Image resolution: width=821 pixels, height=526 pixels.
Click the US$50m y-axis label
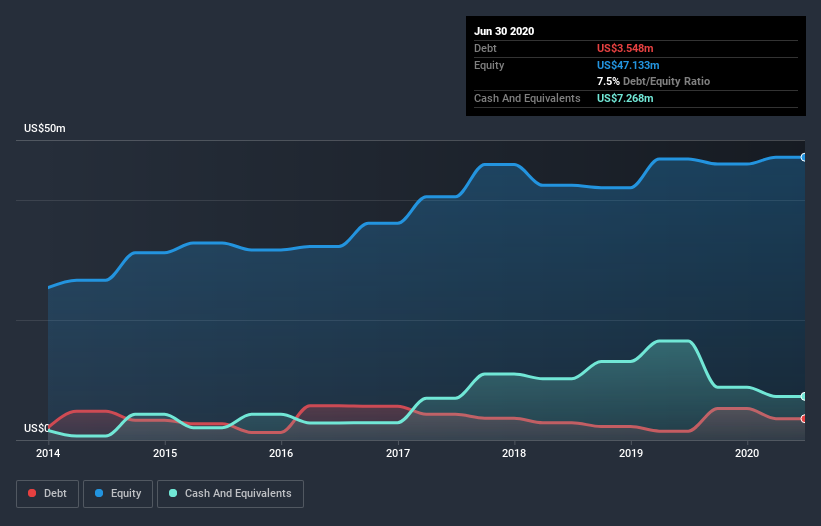point(45,128)
